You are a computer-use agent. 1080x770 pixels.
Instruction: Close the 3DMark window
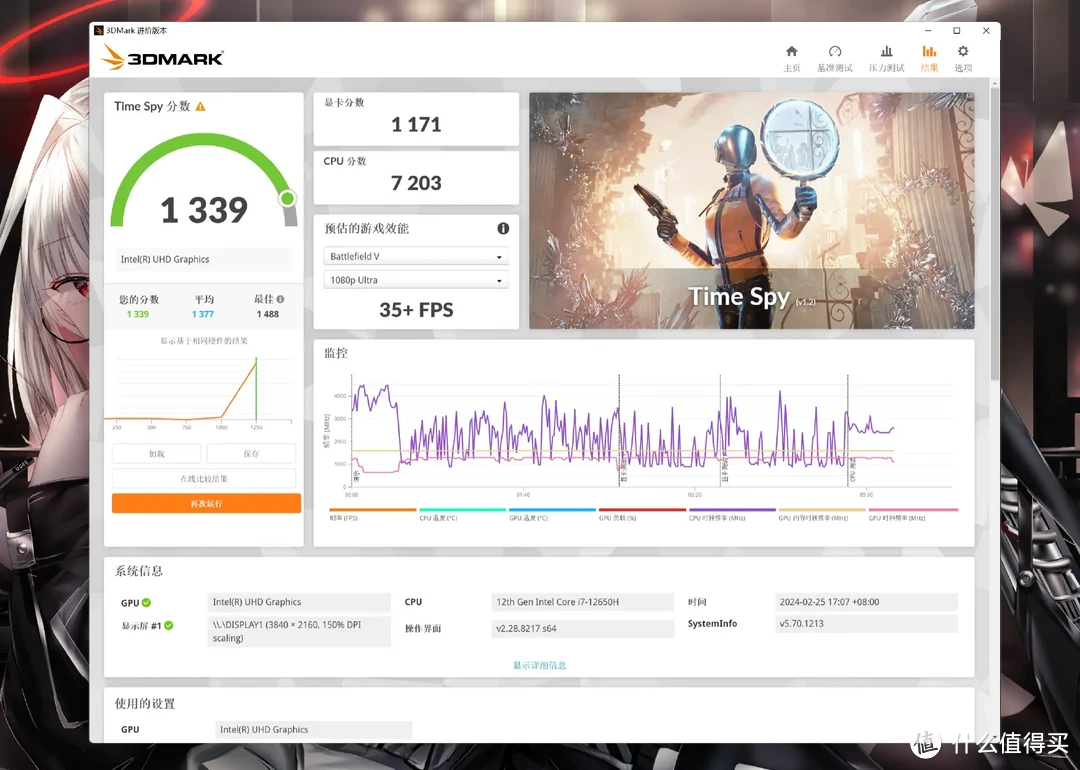coord(986,31)
